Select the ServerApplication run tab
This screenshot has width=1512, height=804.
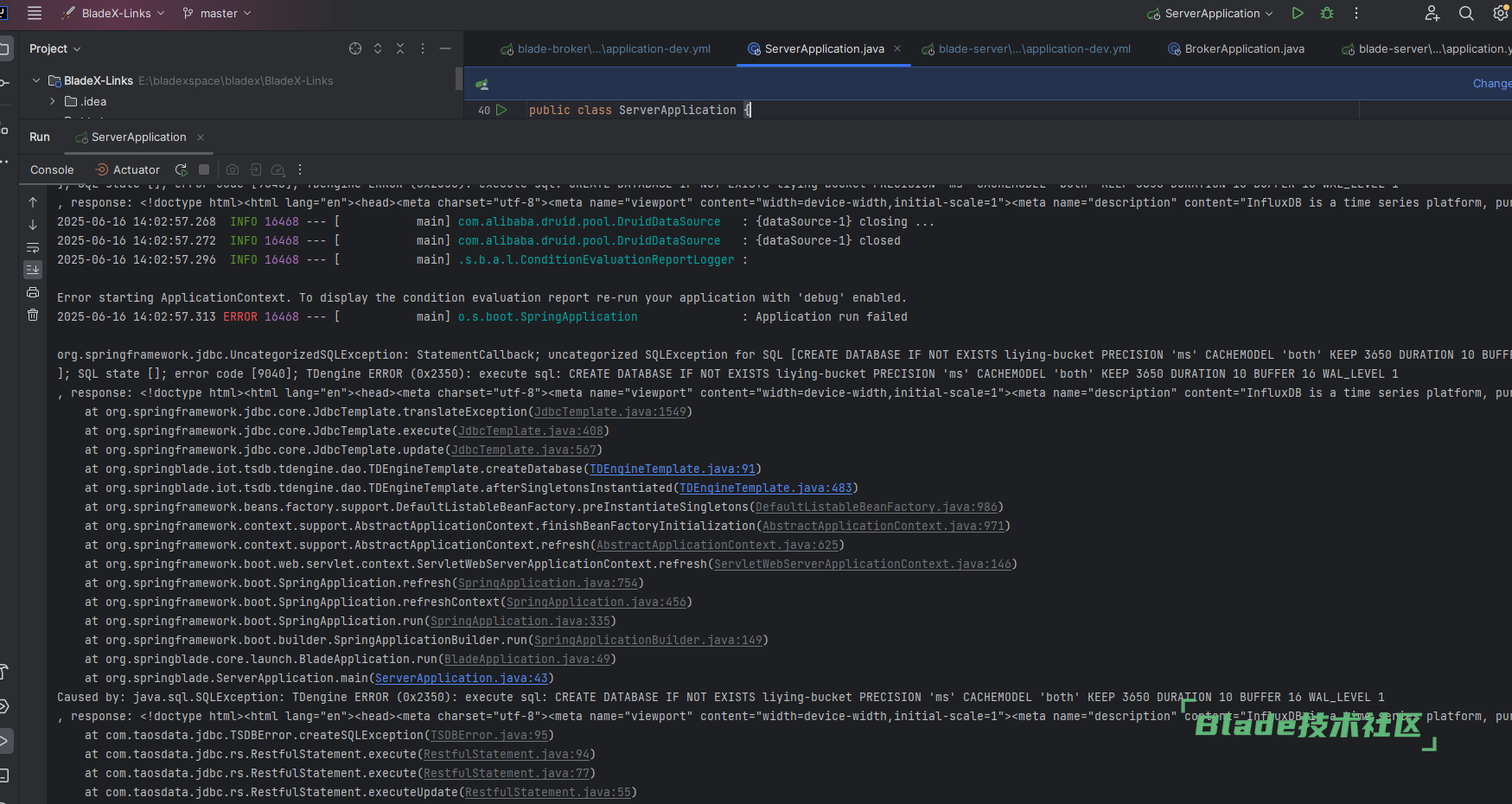(131, 137)
